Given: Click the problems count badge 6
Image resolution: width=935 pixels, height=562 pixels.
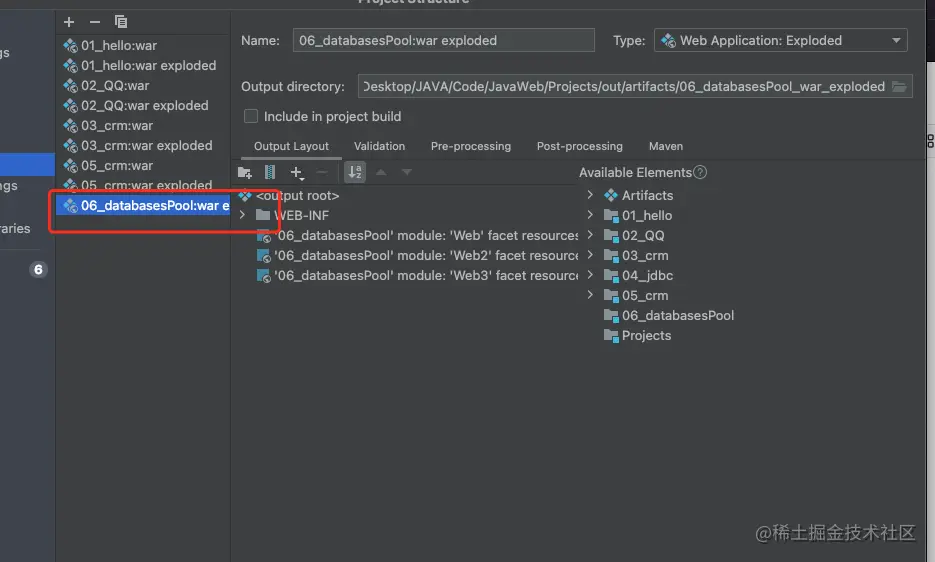Looking at the screenshot, I should pos(38,270).
